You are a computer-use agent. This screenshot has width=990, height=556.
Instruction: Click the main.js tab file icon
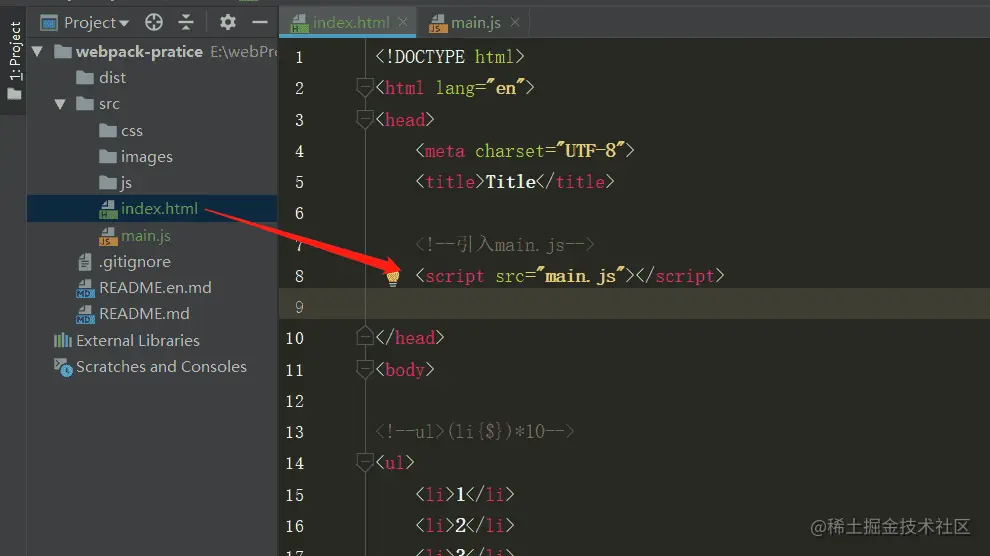pyautogui.click(x=438, y=23)
